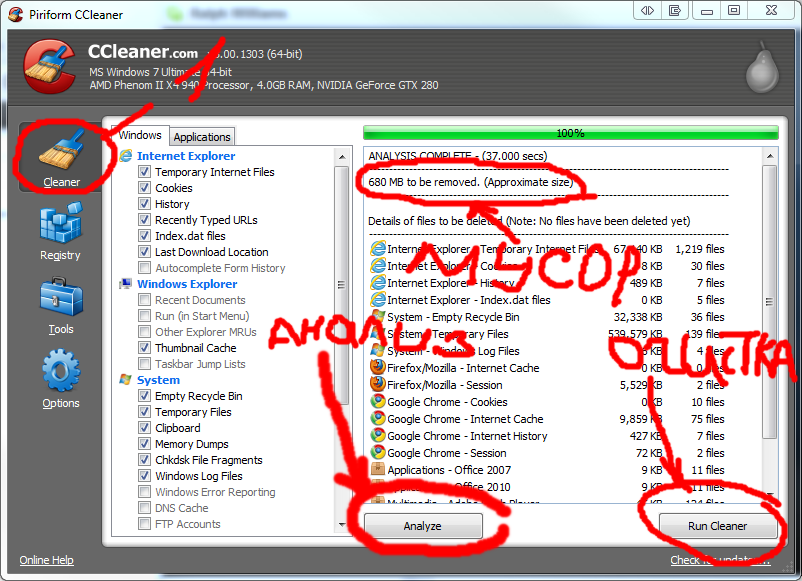The height and width of the screenshot is (581, 802).
Task: Enable Autocomplete Form History
Action: 145,267
